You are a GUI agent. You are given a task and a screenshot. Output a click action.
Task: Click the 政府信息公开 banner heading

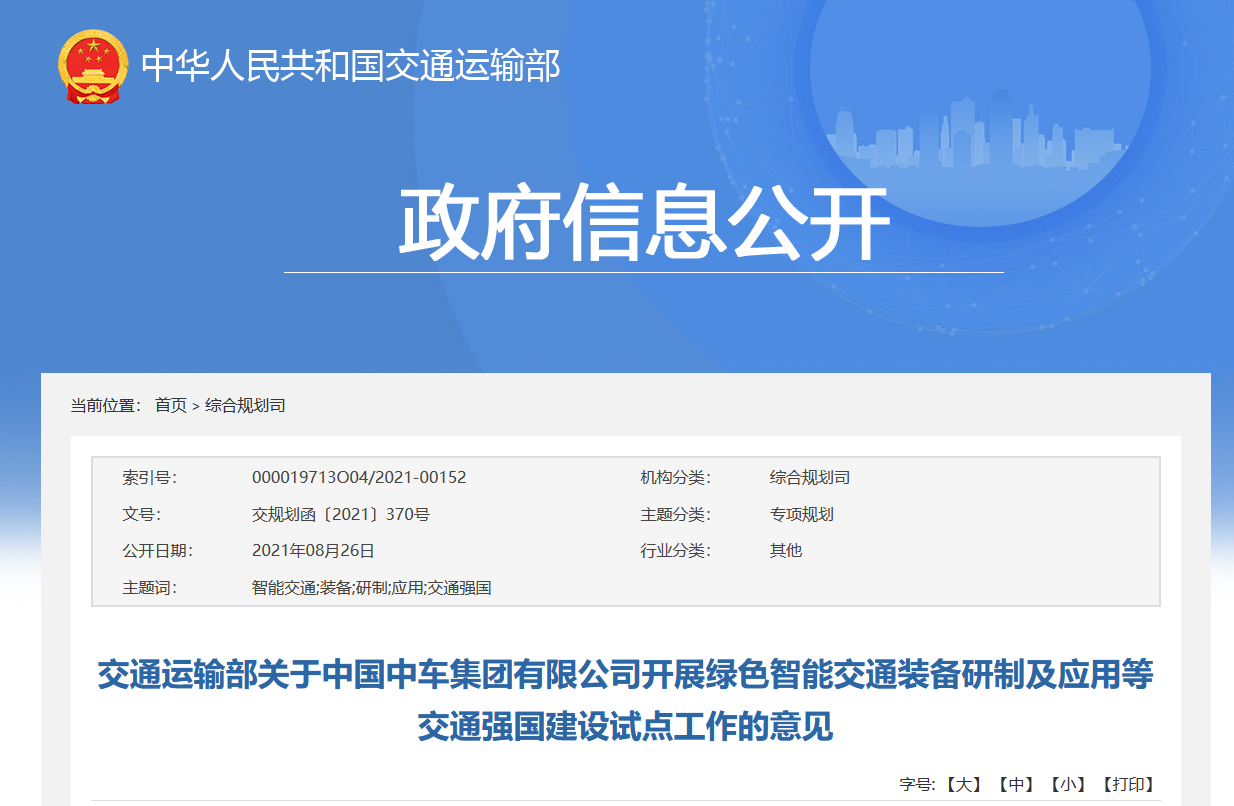(644, 222)
